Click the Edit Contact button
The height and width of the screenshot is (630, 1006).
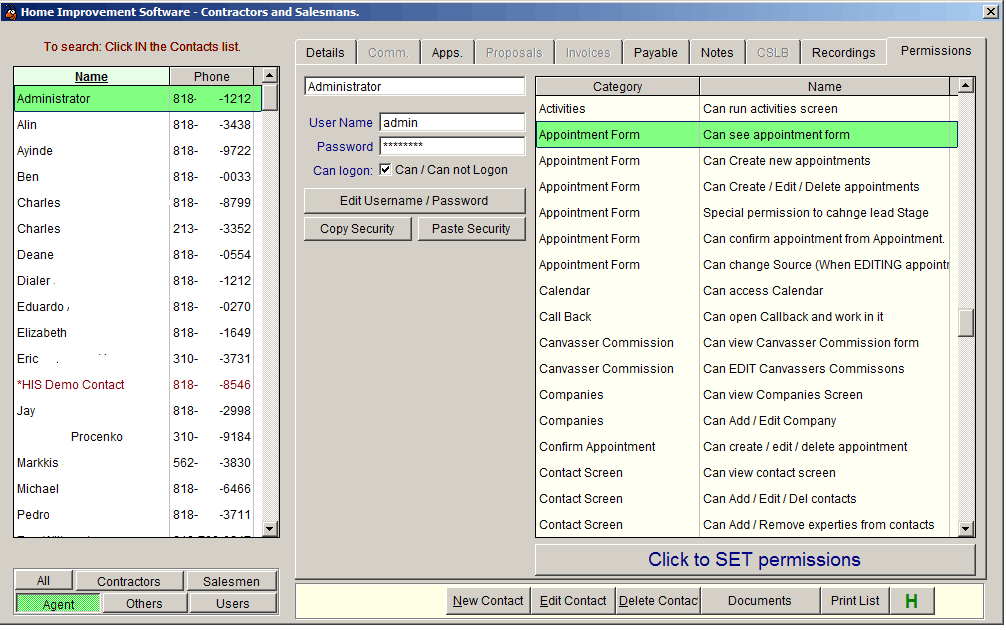pyautogui.click(x=573, y=600)
